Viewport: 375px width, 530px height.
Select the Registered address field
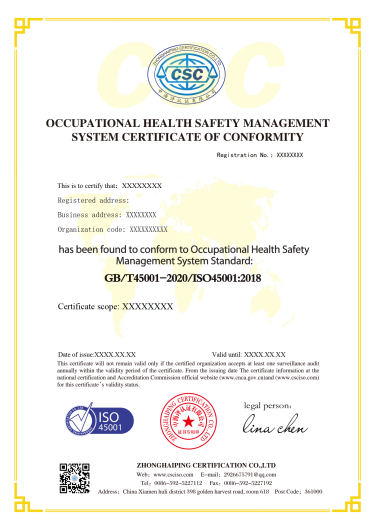tap(93, 200)
